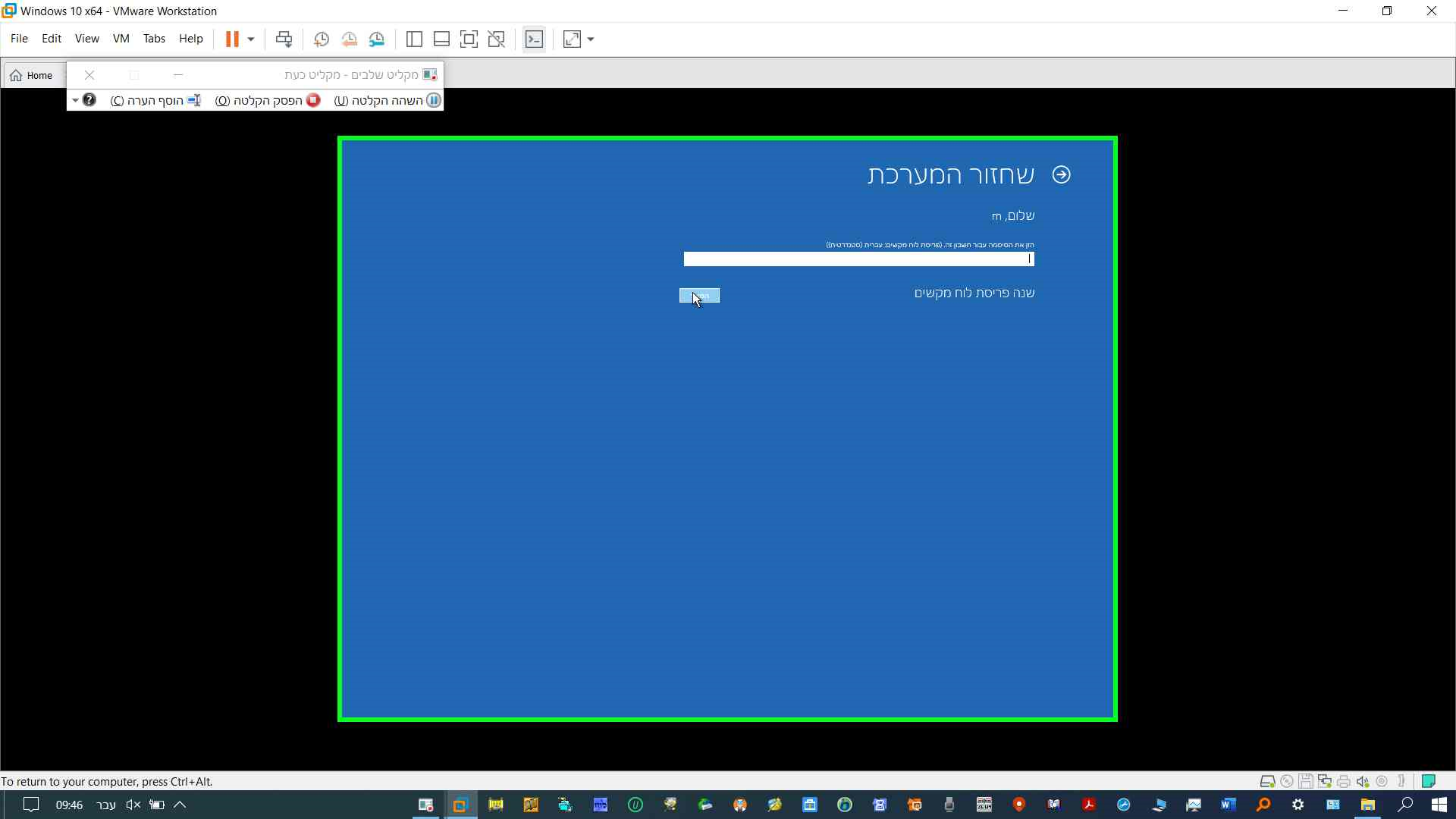This screenshot has height=819, width=1456.
Task: Click the sound card status icon
Action: click(x=1363, y=781)
